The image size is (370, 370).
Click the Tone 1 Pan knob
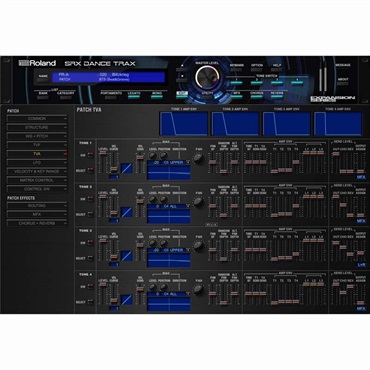(x=199, y=159)
